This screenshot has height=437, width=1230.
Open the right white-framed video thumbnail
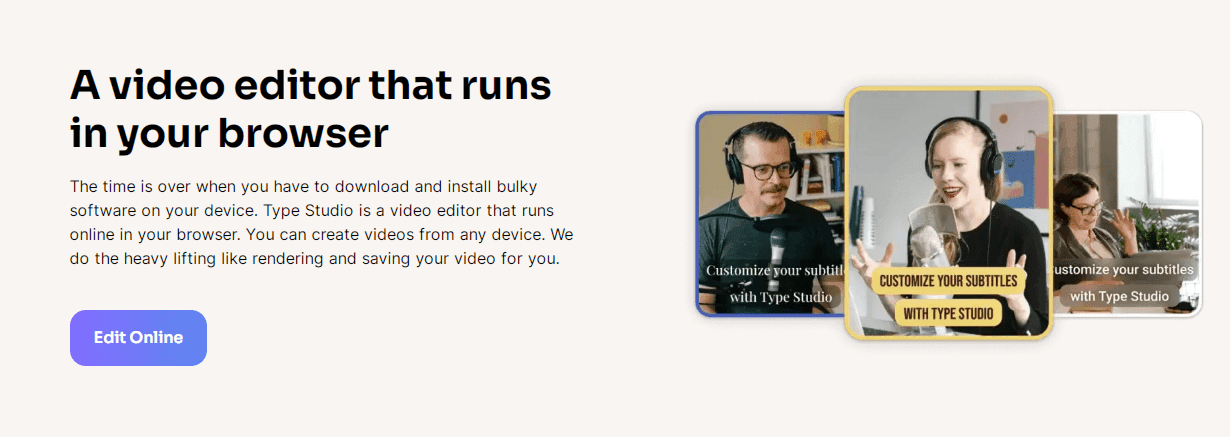pyautogui.click(x=1127, y=213)
